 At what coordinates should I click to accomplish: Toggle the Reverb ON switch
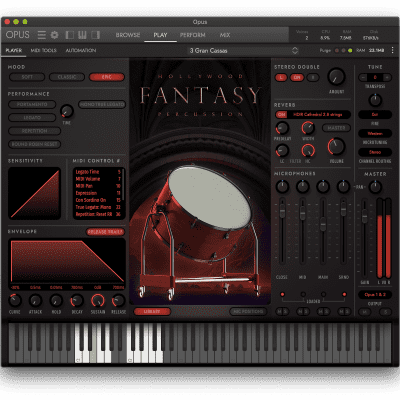[x=281, y=114]
